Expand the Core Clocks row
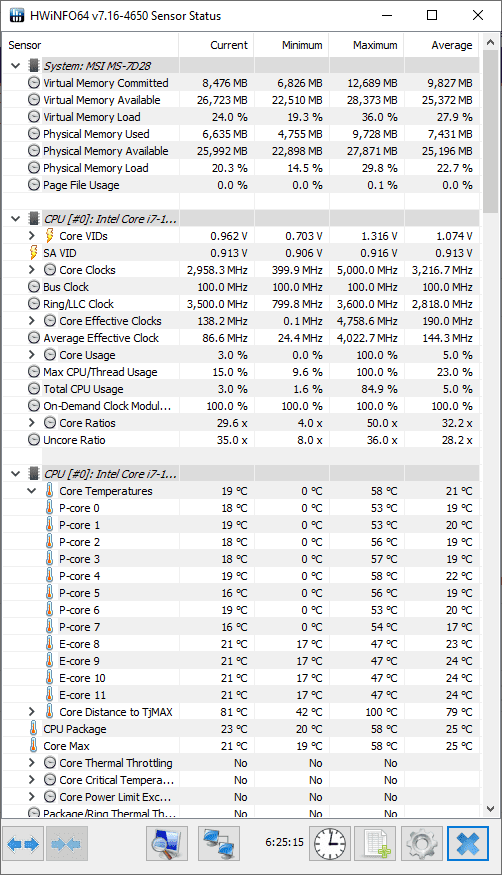 pyautogui.click(x=32, y=270)
